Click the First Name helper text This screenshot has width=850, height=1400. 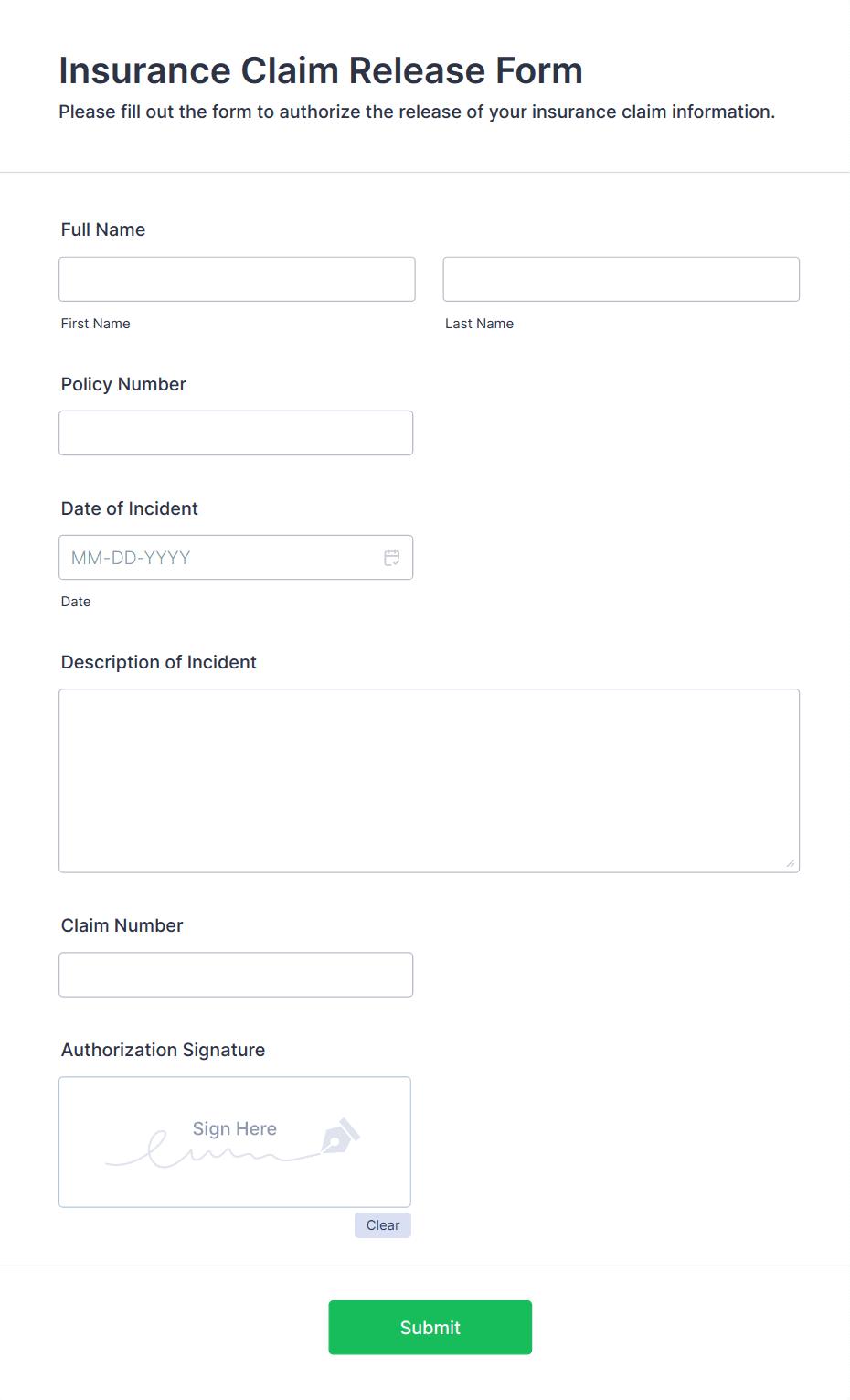pos(95,323)
